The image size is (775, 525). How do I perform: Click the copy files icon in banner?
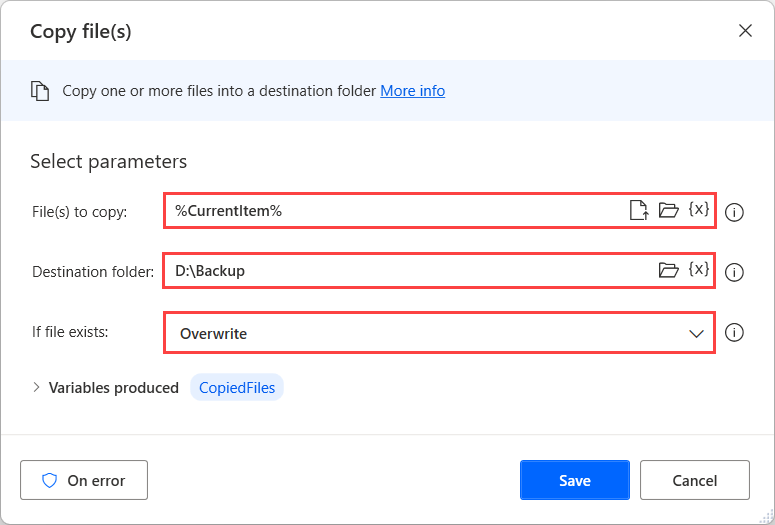click(x=40, y=91)
